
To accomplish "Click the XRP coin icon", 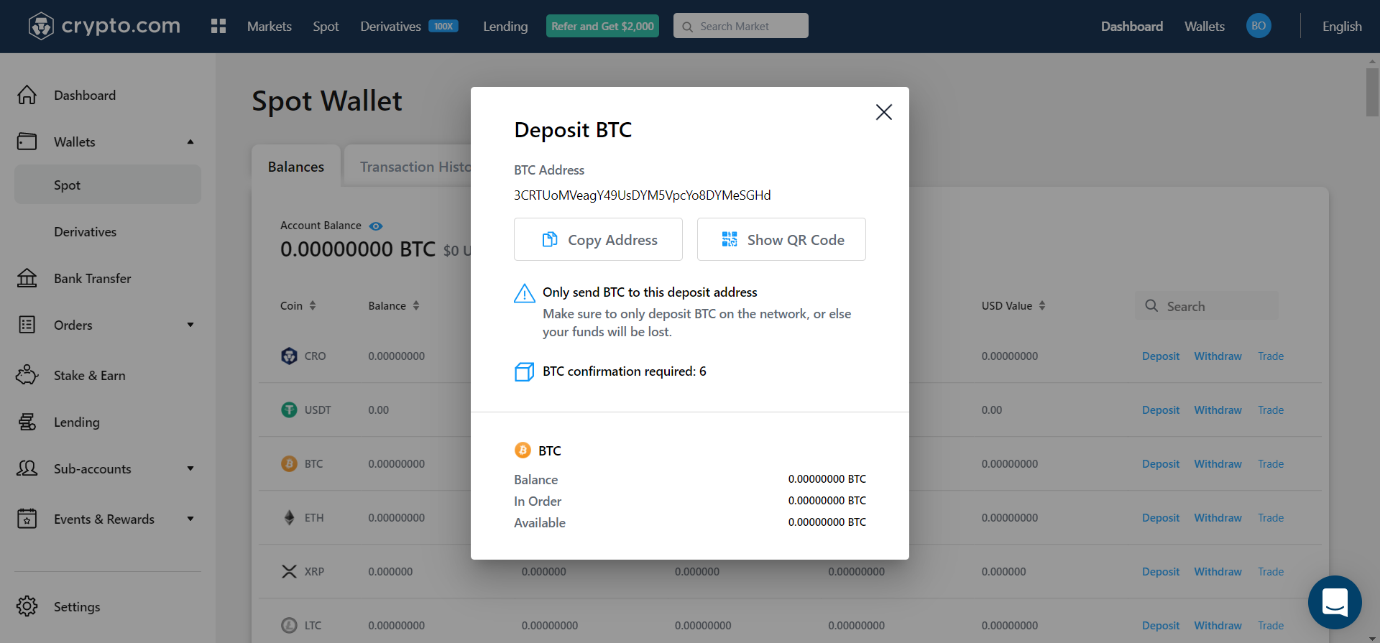I will pos(289,572).
